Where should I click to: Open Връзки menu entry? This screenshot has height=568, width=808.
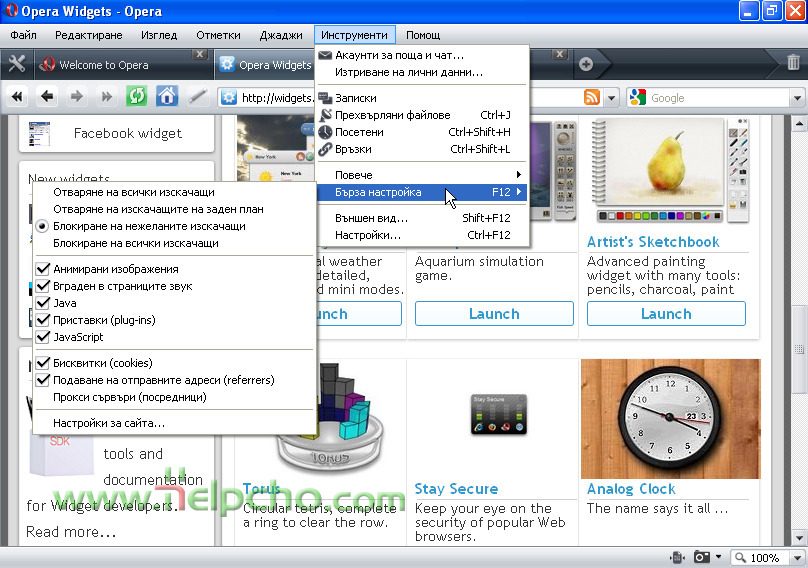[x=422, y=149]
